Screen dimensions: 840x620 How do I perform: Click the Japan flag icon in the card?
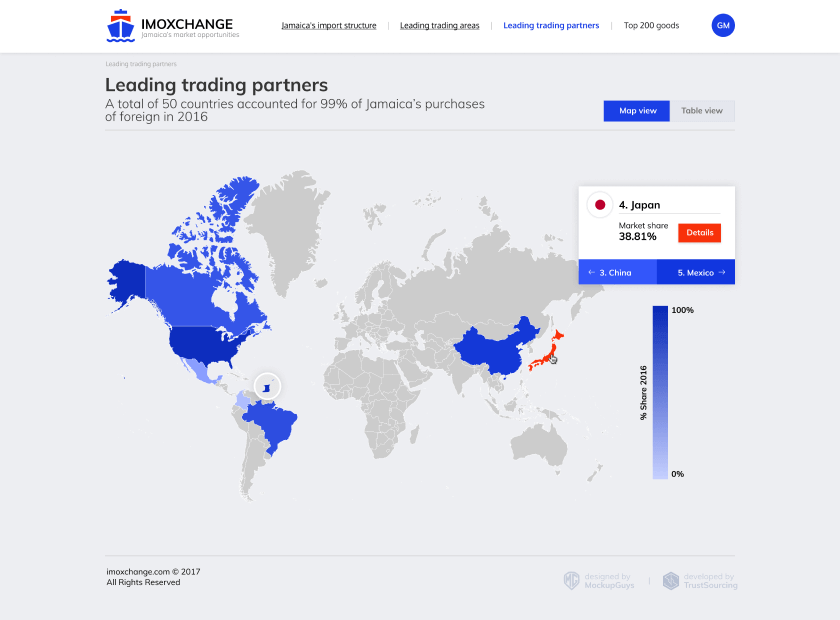tap(600, 205)
